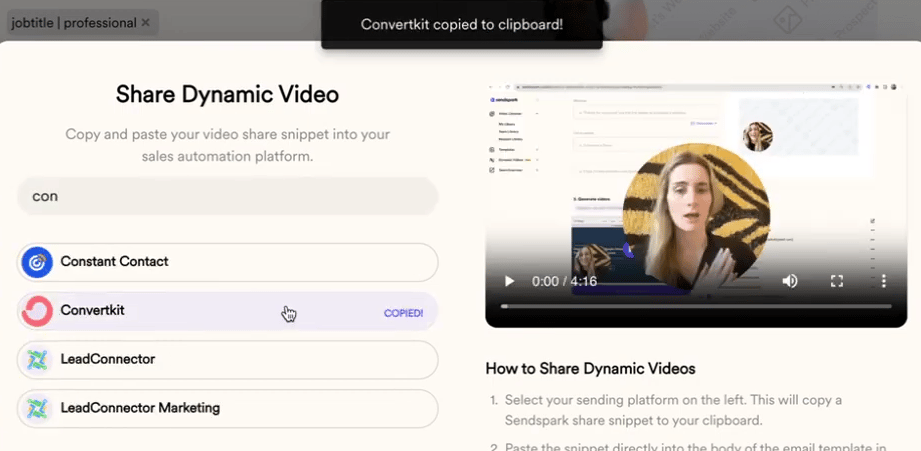Select the Constant Contact platform row
921x451 pixels.
pyautogui.click(x=228, y=262)
